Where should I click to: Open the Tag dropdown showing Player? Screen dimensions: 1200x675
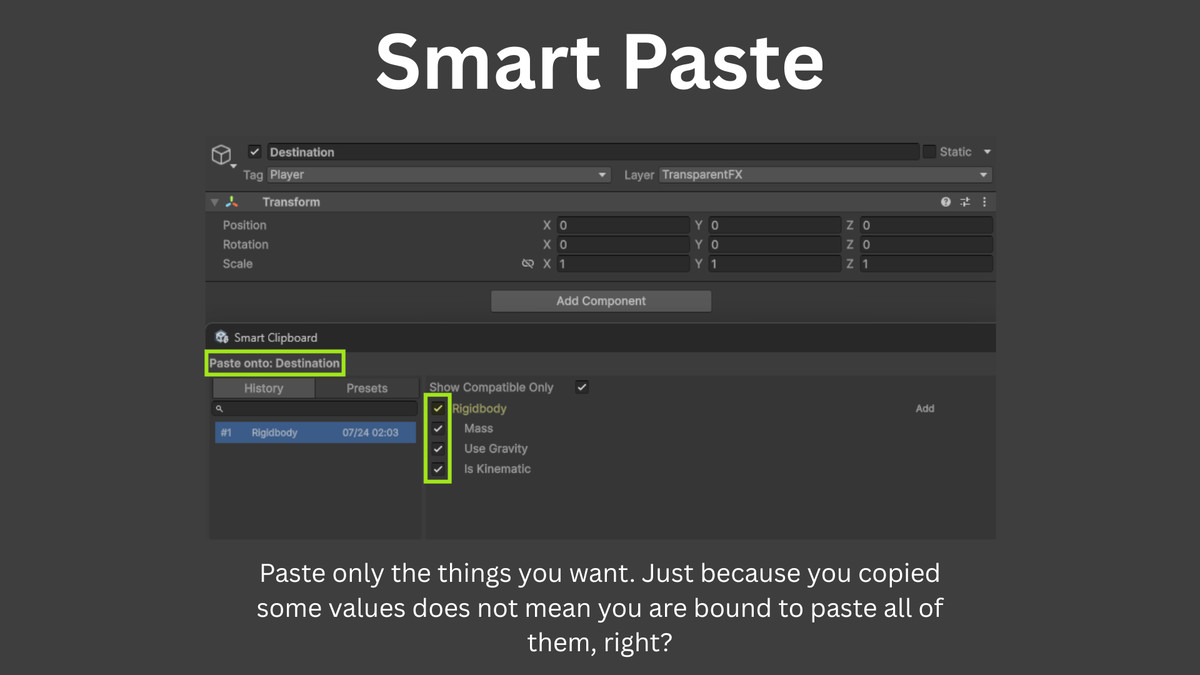(438, 175)
